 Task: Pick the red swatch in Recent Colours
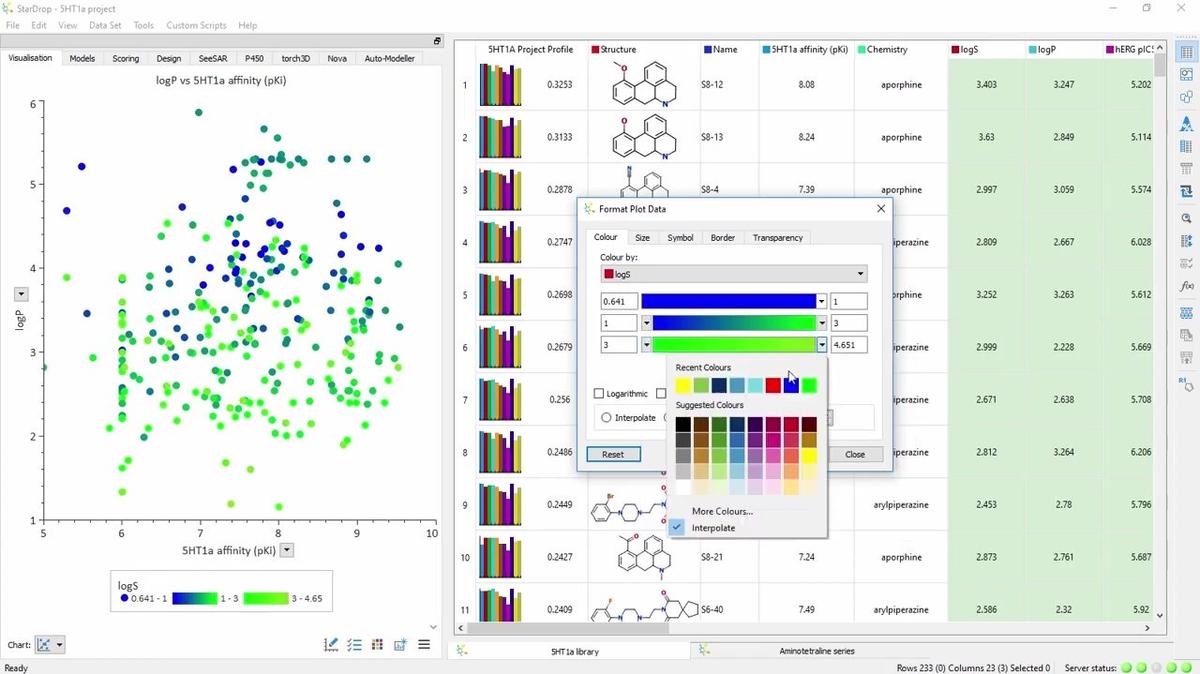(773, 386)
